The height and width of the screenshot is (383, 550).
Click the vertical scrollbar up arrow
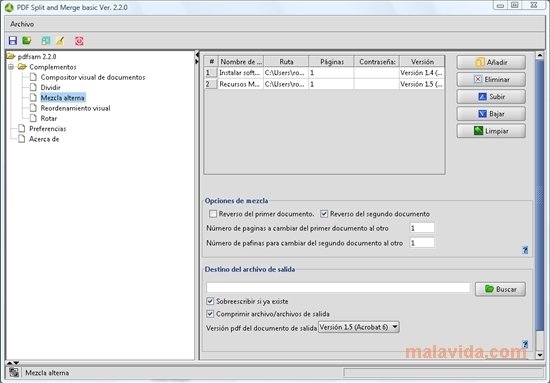(x=540, y=55)
